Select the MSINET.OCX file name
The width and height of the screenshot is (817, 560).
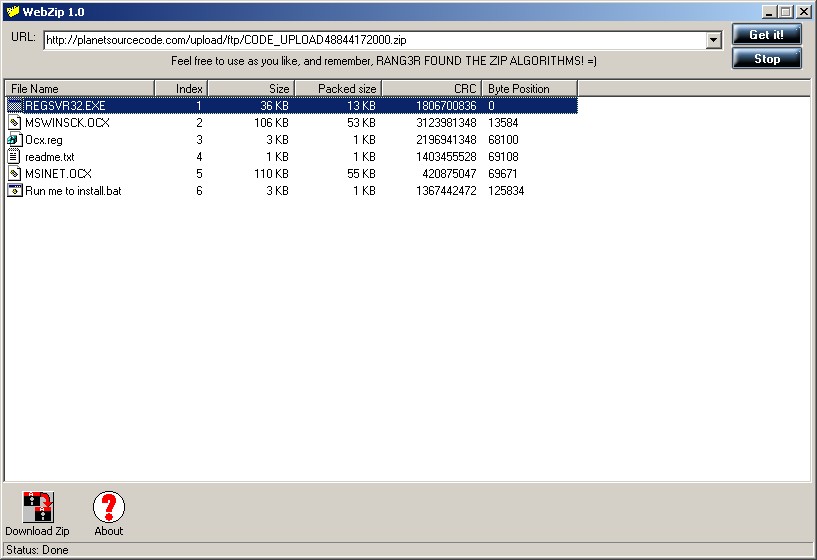coord(58,174)
